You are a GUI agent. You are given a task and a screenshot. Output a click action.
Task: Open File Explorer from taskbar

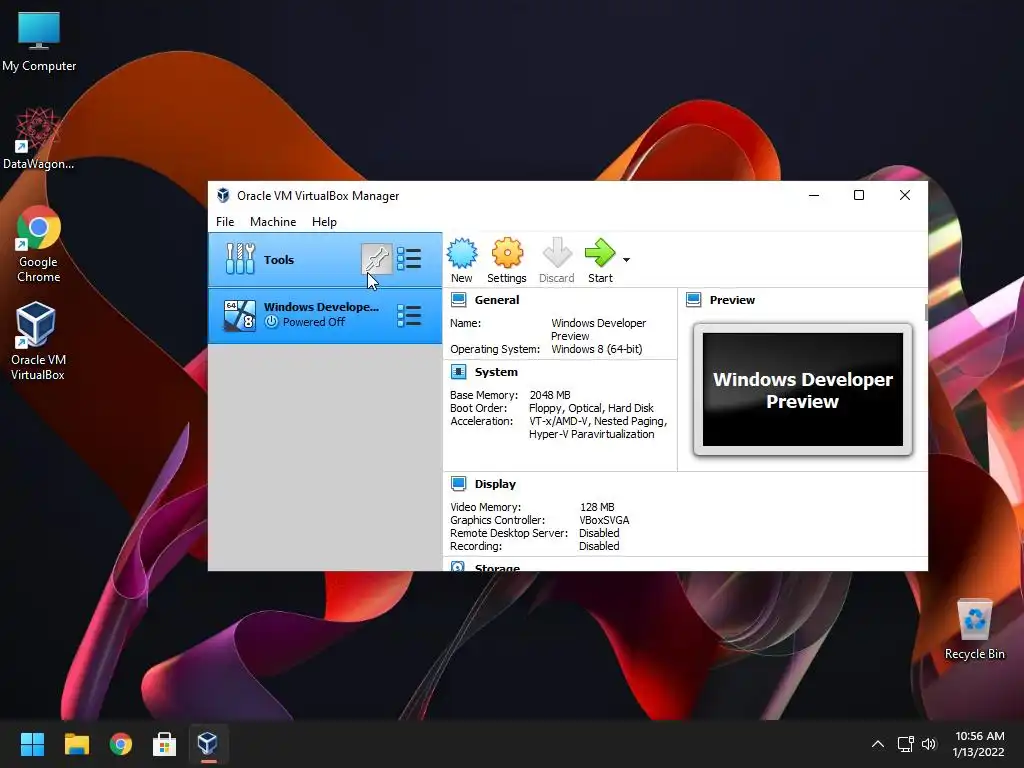(76, 744)
